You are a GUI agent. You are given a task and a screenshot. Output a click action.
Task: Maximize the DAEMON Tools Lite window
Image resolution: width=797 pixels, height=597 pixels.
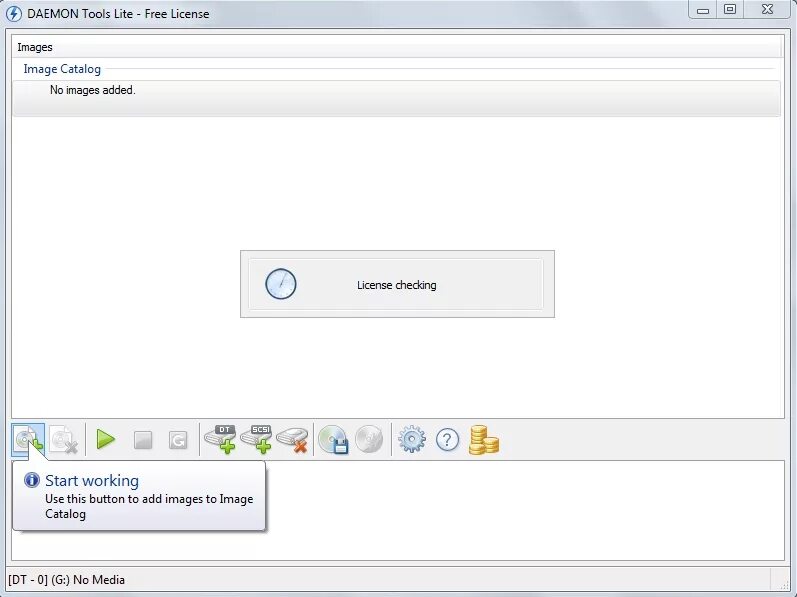(x=730, y=10)
